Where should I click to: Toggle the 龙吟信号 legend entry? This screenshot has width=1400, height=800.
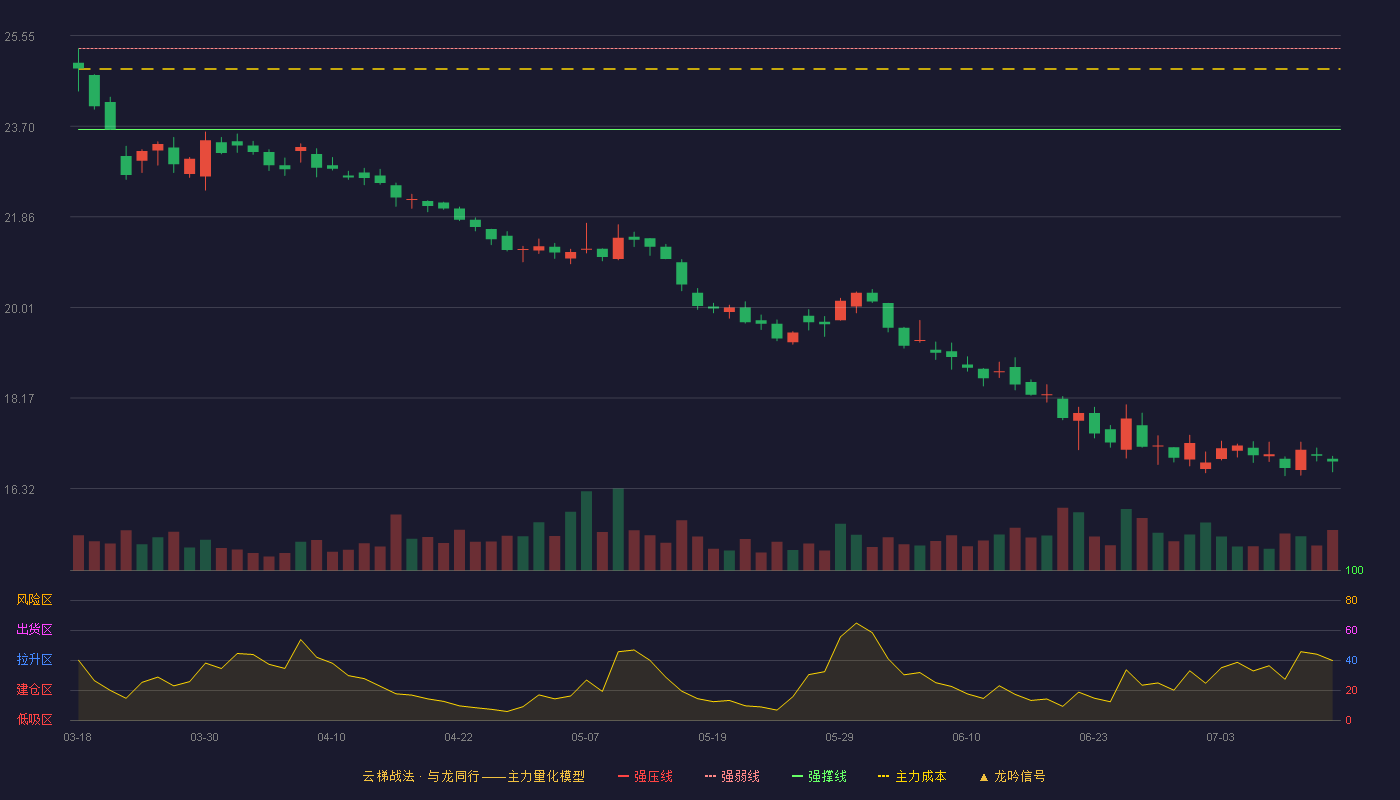tap(1011, 776)
